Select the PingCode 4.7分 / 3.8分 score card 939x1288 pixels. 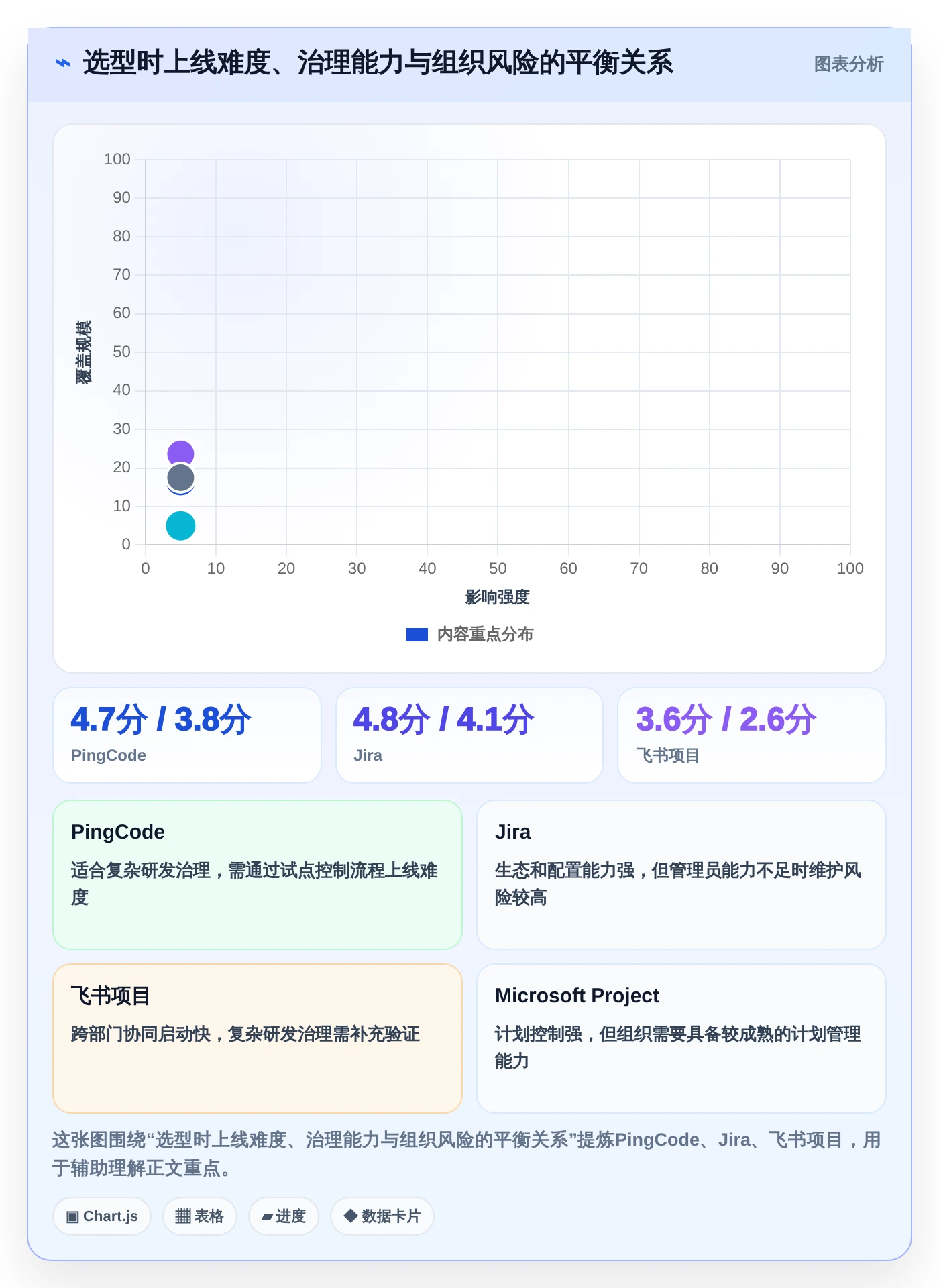coord(187,735)
